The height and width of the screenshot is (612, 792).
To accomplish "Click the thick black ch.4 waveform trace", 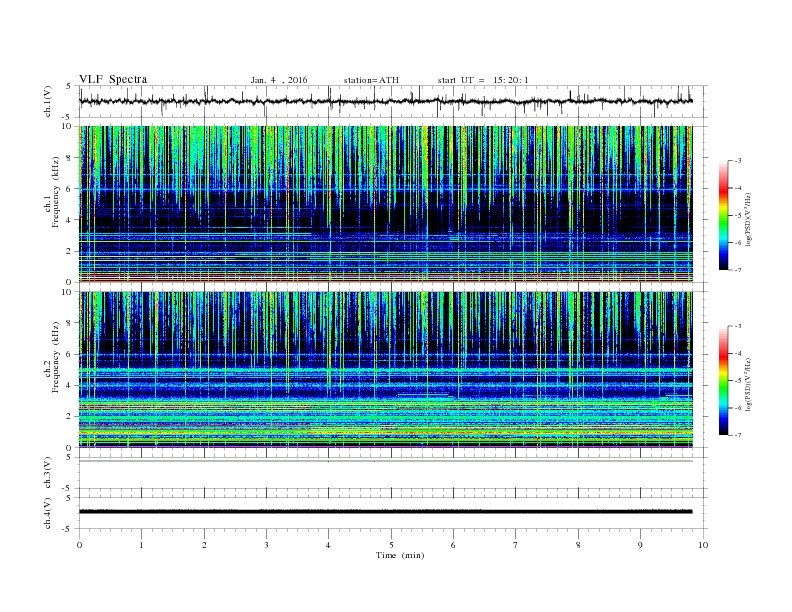I will (x=386, y=512).
